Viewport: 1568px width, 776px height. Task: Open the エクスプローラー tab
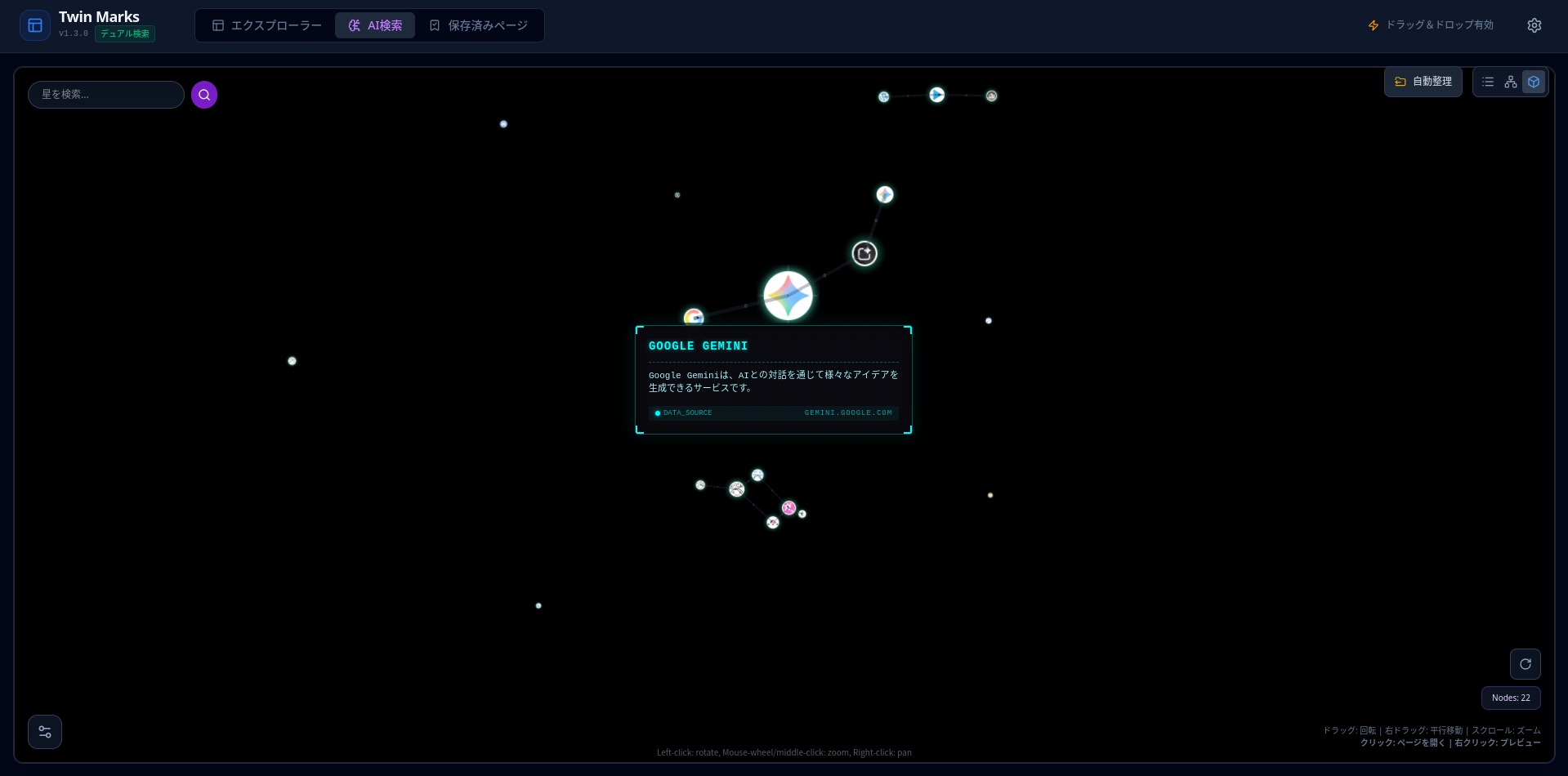[x=266, y=25]
